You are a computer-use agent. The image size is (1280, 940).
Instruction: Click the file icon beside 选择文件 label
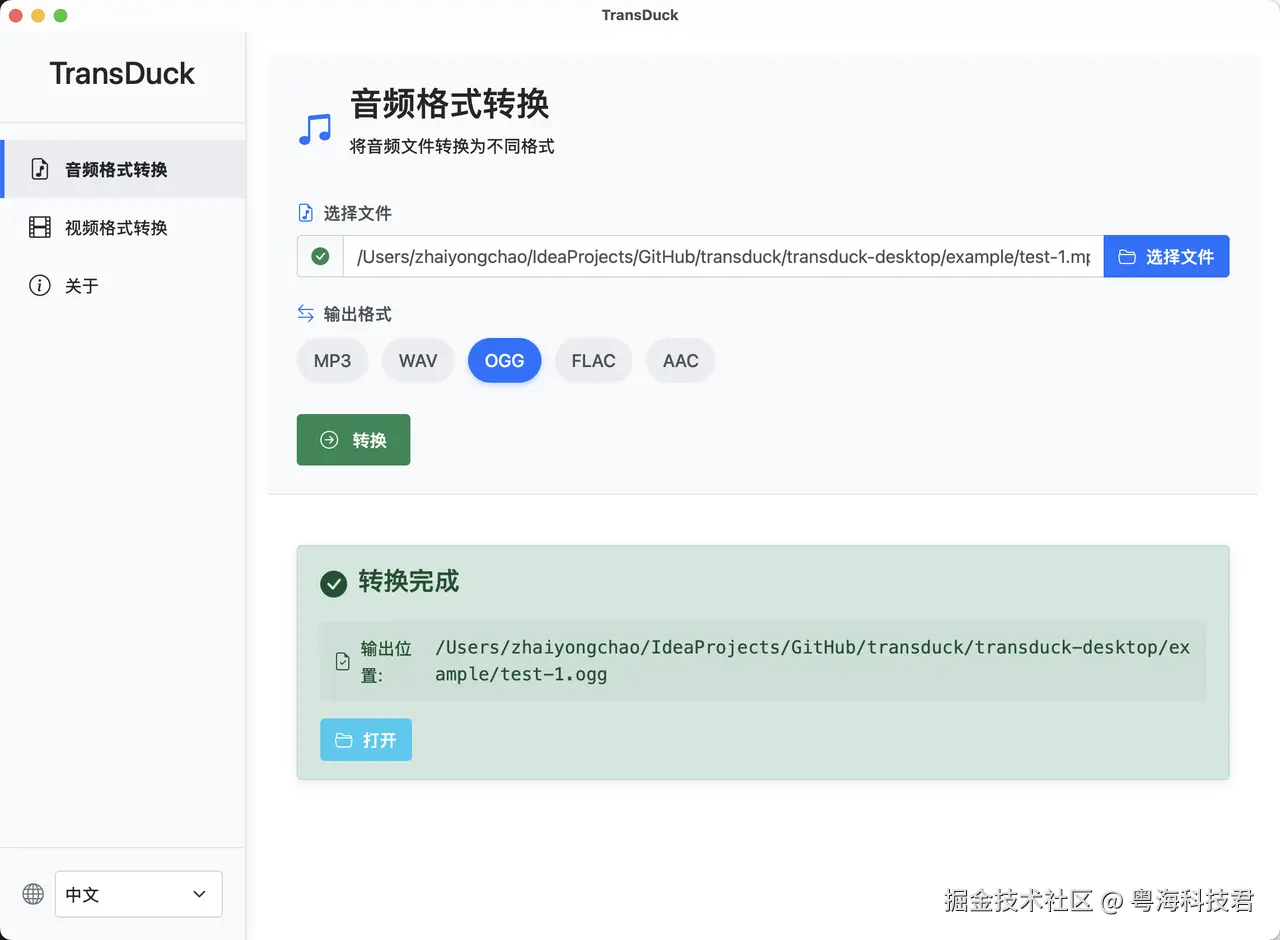[306, 213]
